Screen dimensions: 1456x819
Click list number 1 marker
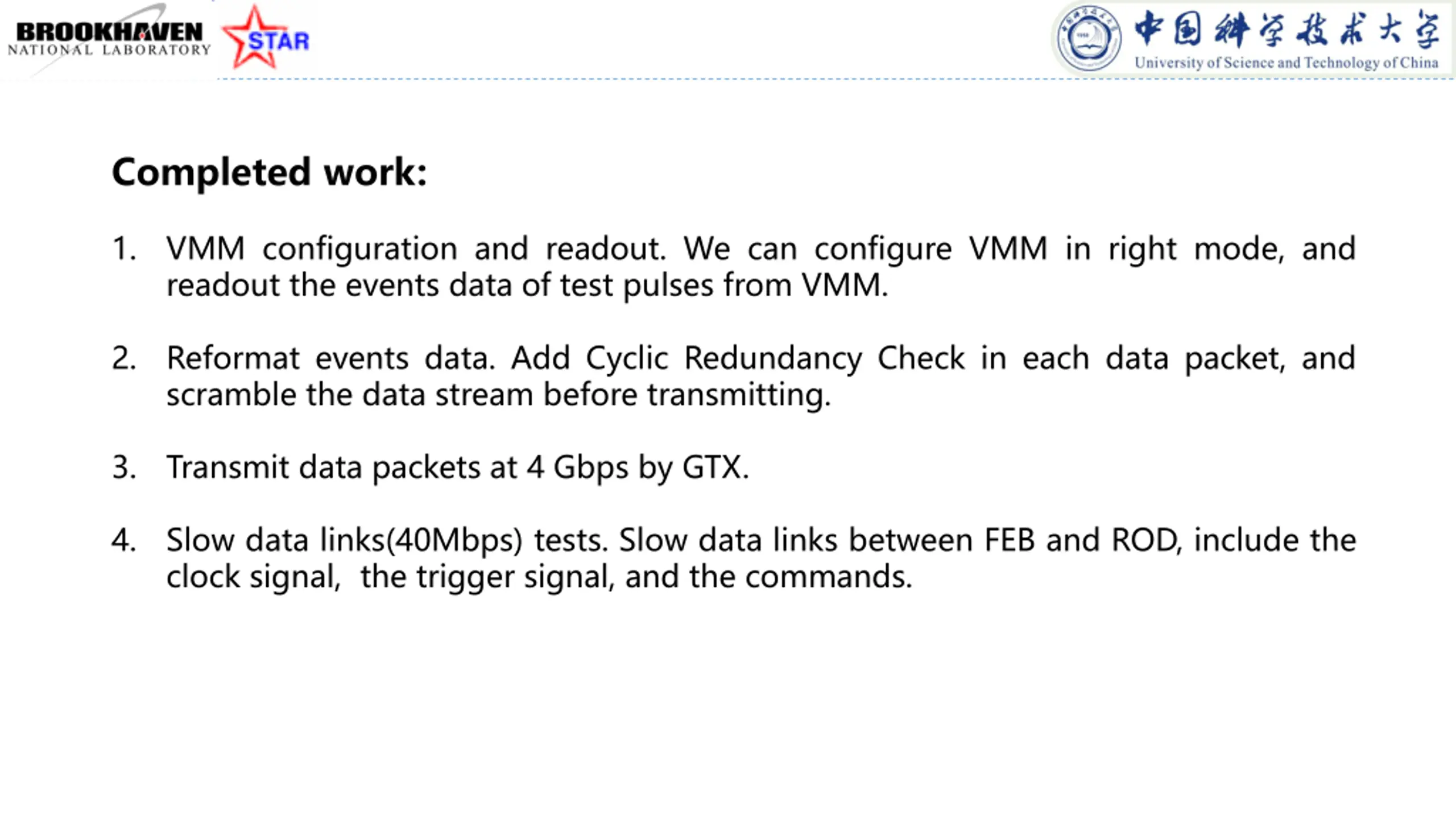pos(124,249)
